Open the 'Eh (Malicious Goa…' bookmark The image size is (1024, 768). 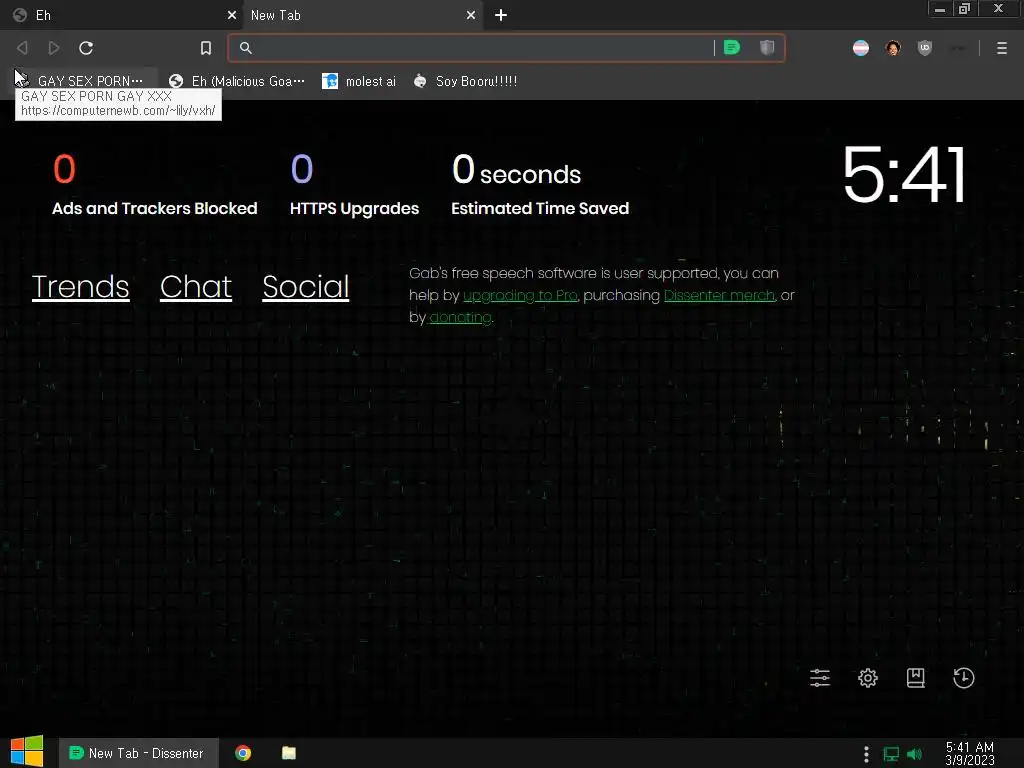coord(236,81)
